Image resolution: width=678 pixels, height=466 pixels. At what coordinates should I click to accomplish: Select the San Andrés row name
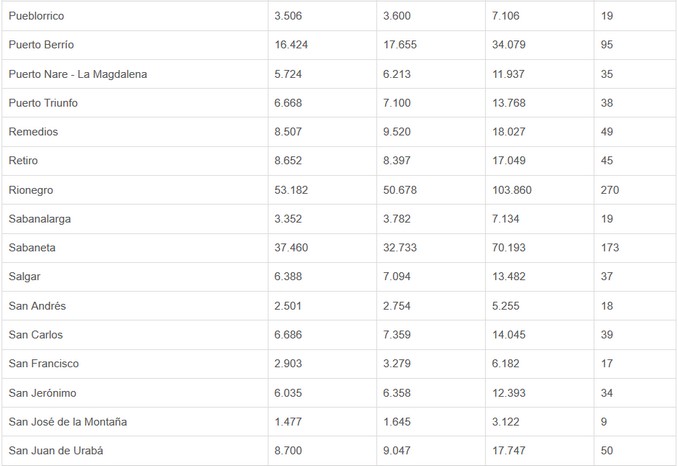pyautogui.click(x=37, y=306)
